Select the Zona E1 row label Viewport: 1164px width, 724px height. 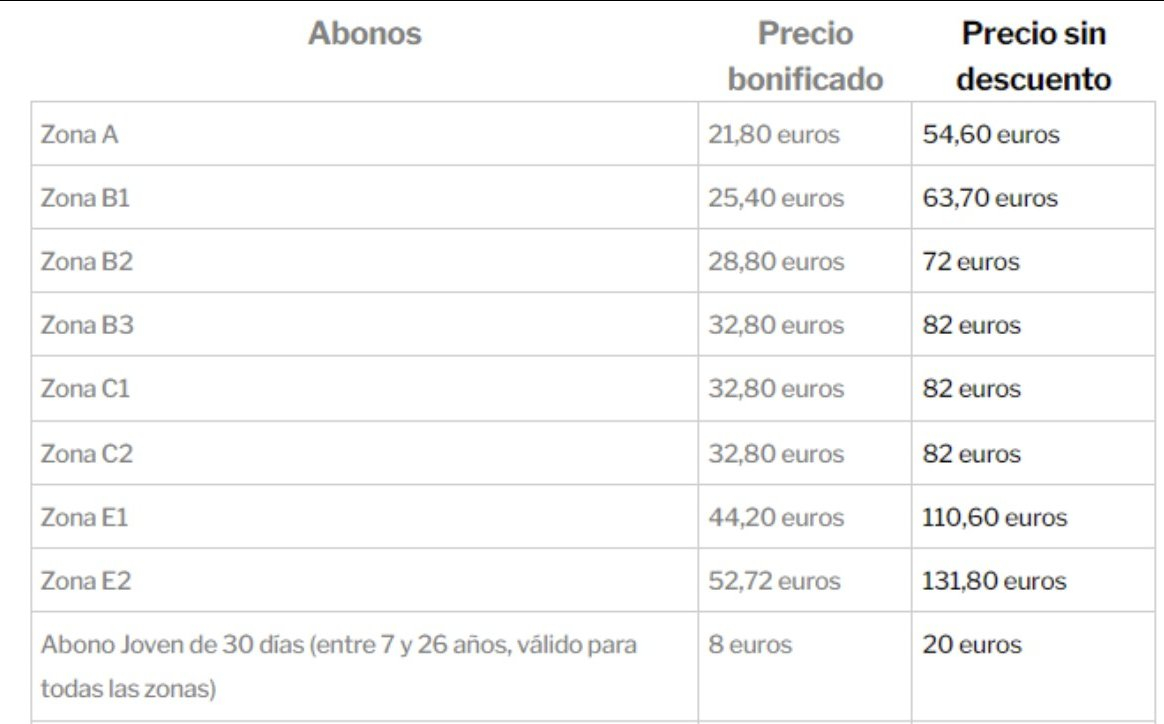pos(84,518)
